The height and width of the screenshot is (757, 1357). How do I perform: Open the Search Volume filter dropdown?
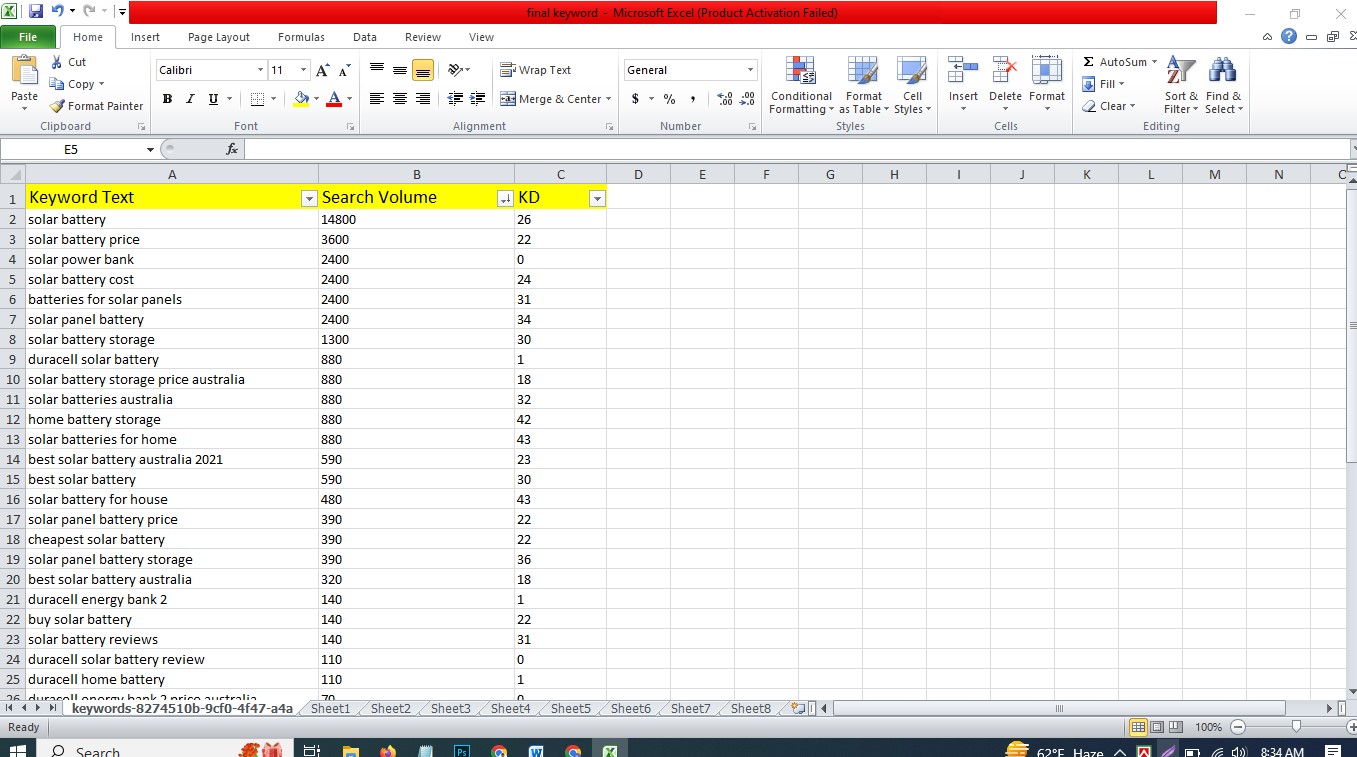pyautogui.click(x=504, y=199)
